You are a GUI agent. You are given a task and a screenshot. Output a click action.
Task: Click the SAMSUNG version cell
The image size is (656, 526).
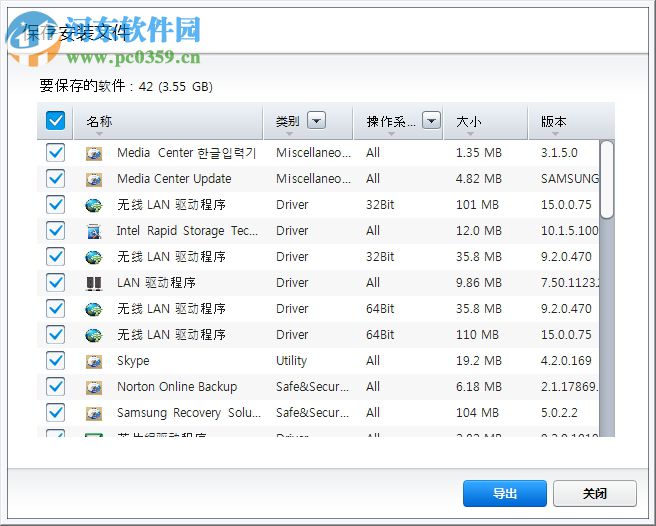tap(570, 179)
